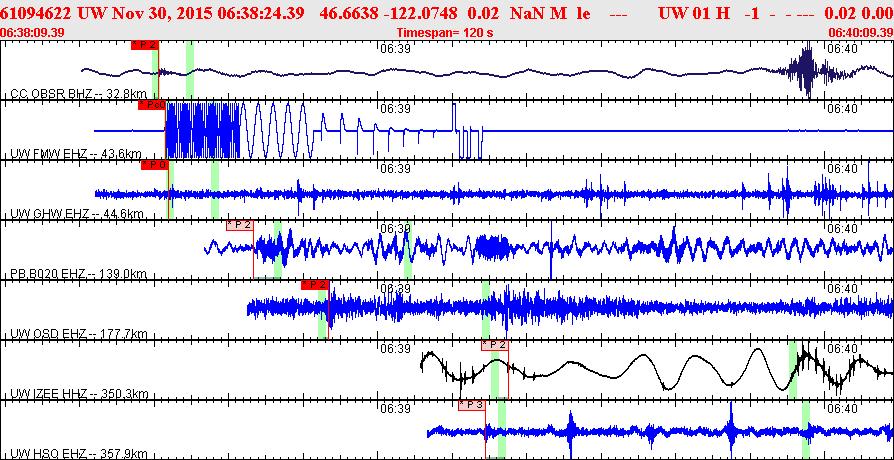Viewport: 894px width, 460px height.
Task: Click the 06:40 tick label on UW FMW trace
Action: [x=843, y=108]
